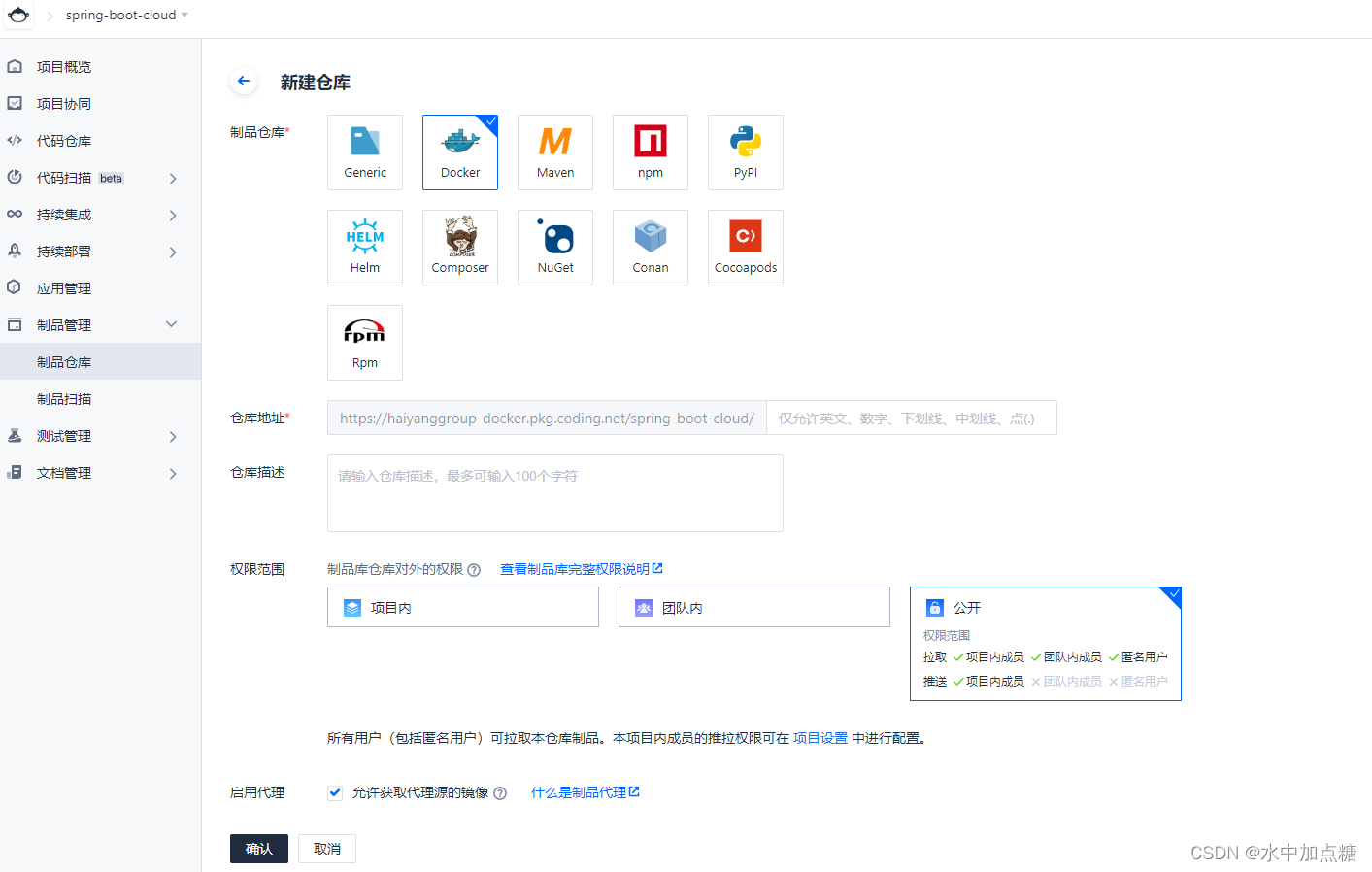
Task: Click the 持续集成 infinity icon in sidebar
Action: pyautogui.click(x=15, y=214)
